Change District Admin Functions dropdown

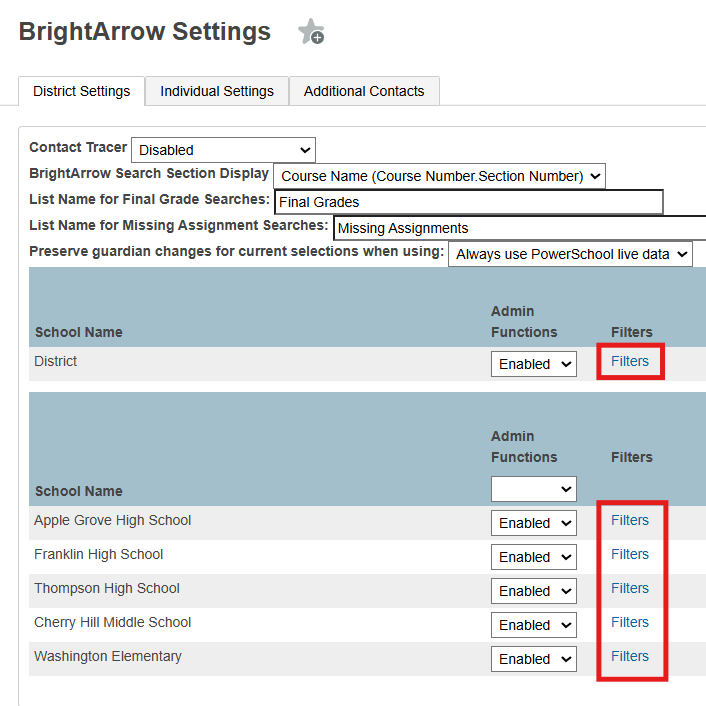(534, 364)
